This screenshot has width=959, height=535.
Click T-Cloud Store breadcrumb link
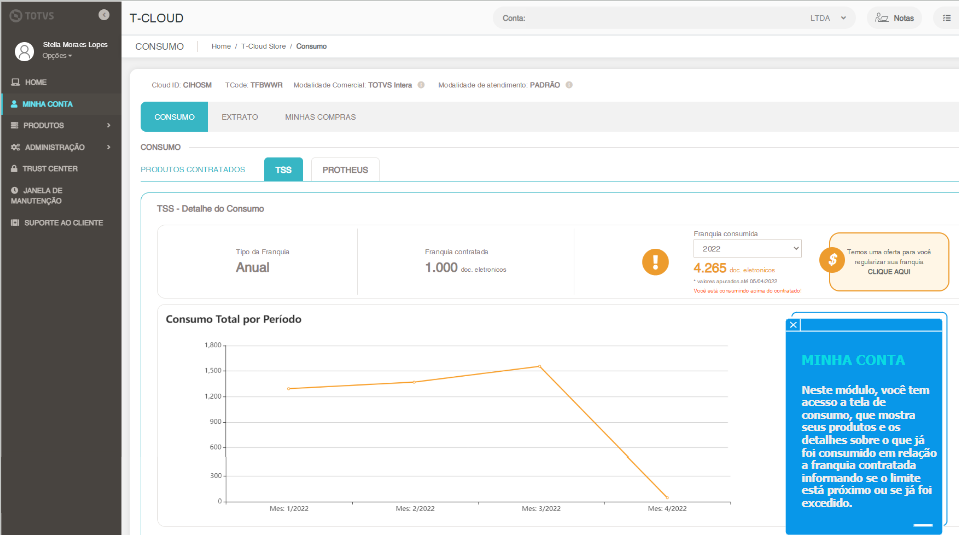click(x=264, y=46)
